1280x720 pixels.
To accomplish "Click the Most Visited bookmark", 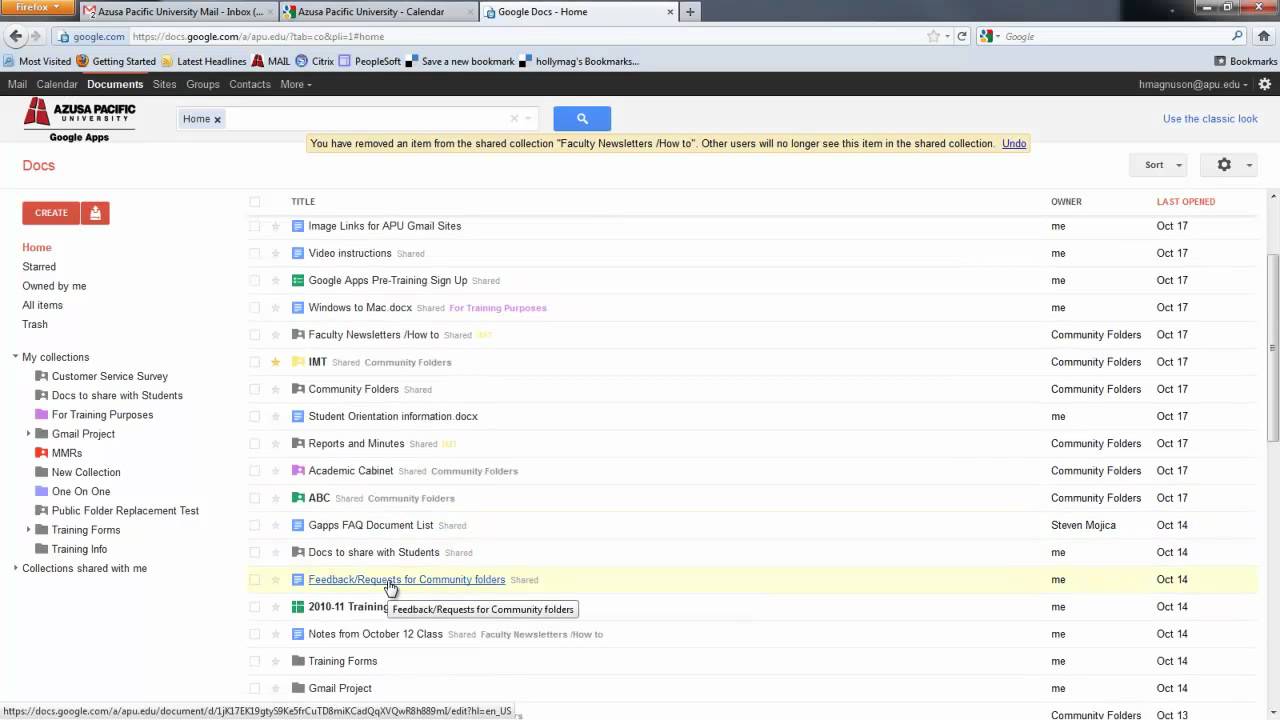I will (x=37, y=61).
